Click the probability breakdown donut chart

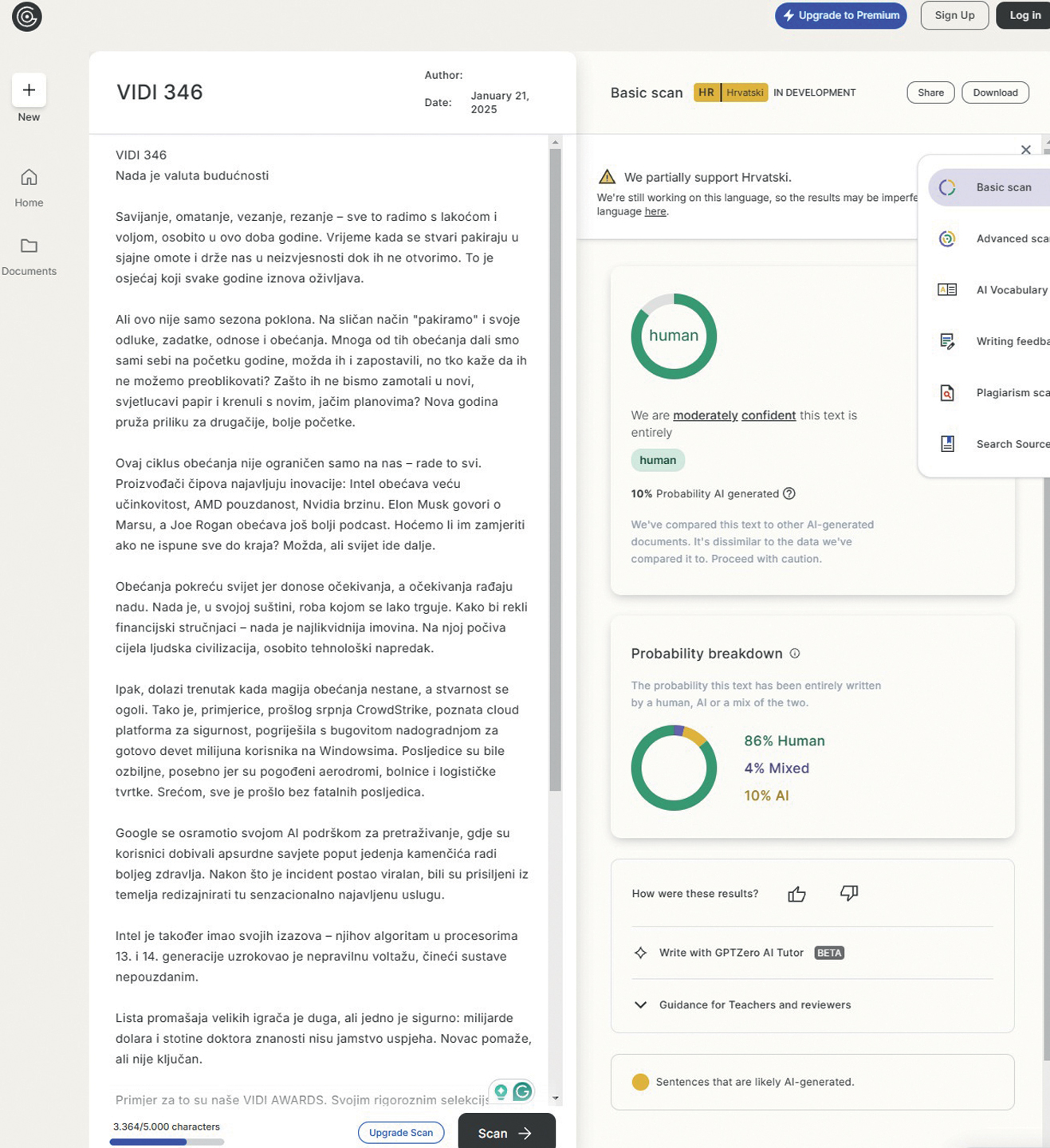click(674, 768)
